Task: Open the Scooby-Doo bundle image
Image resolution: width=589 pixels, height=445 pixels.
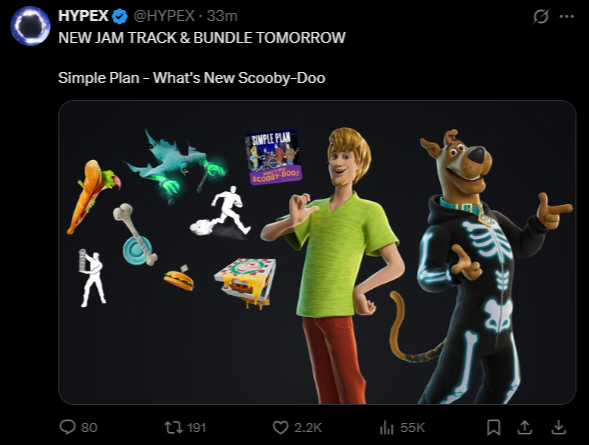Action: coord(317,252)
